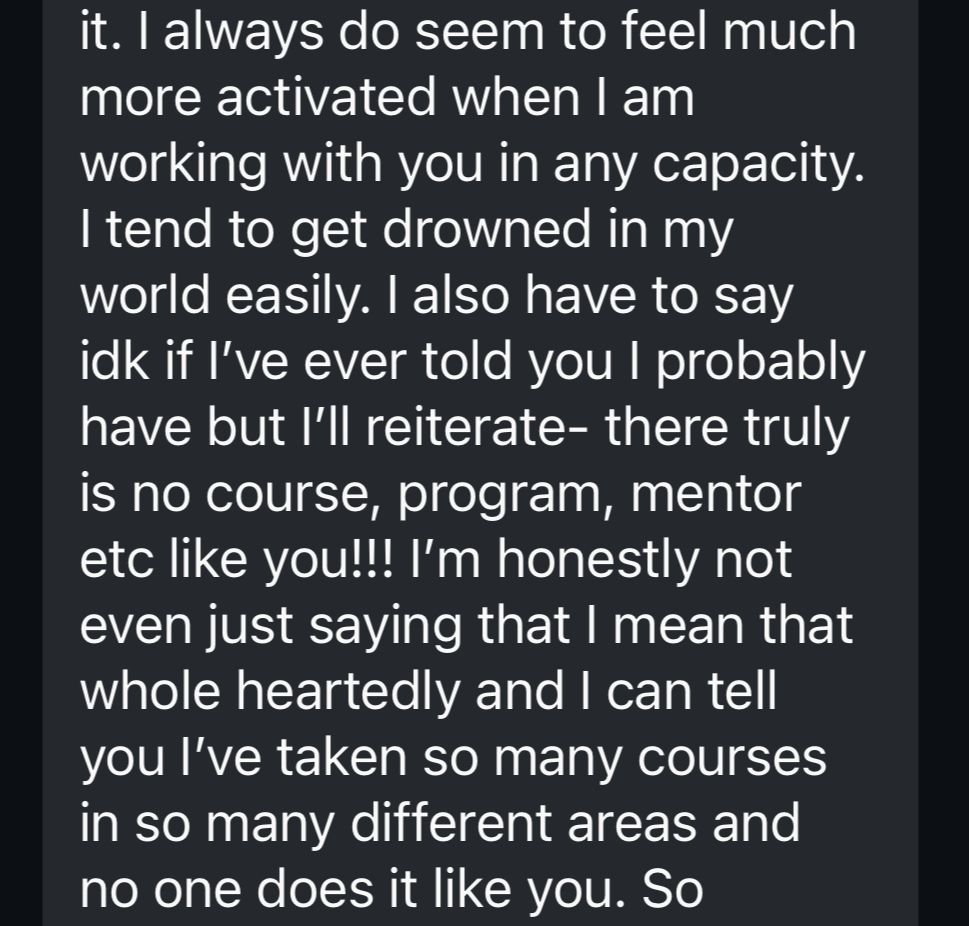Image resolution: width=969 pixels, height=926 pixels.
Task: Click the word "taken" in the message
Action: click(341, 757)
